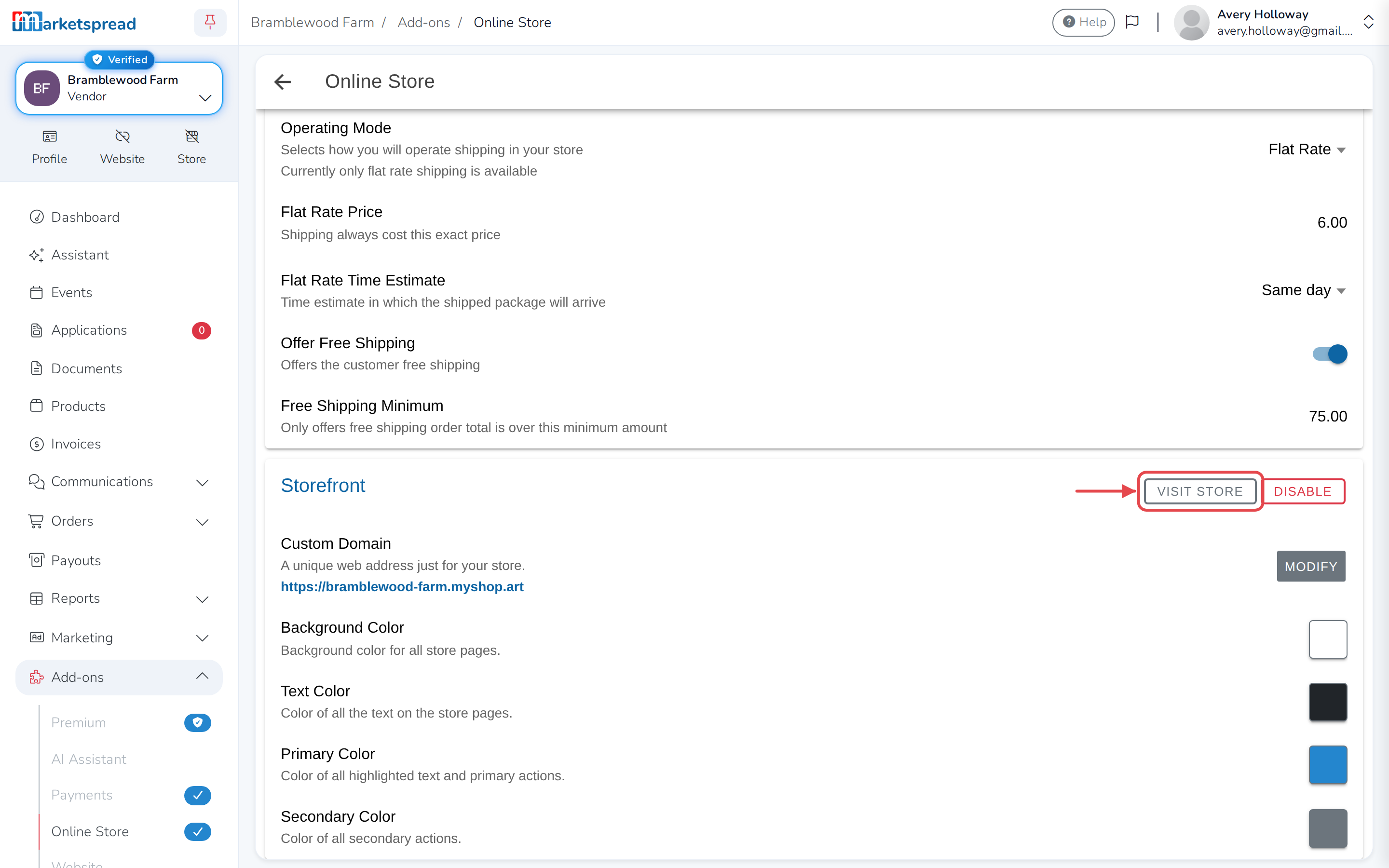Click MODIFY for Custom Domain
This screenshot has width=1389, height=868.
click(x=1311, y=566)
